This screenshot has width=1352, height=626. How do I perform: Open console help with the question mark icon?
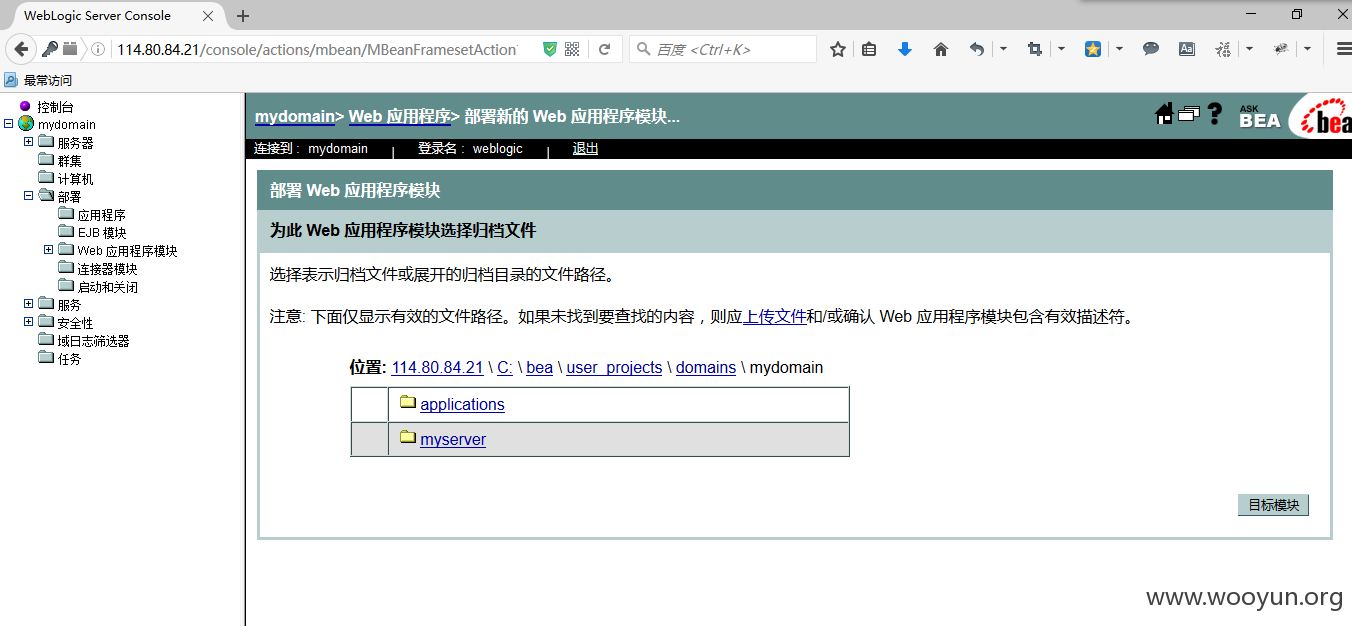(1215, 114)
